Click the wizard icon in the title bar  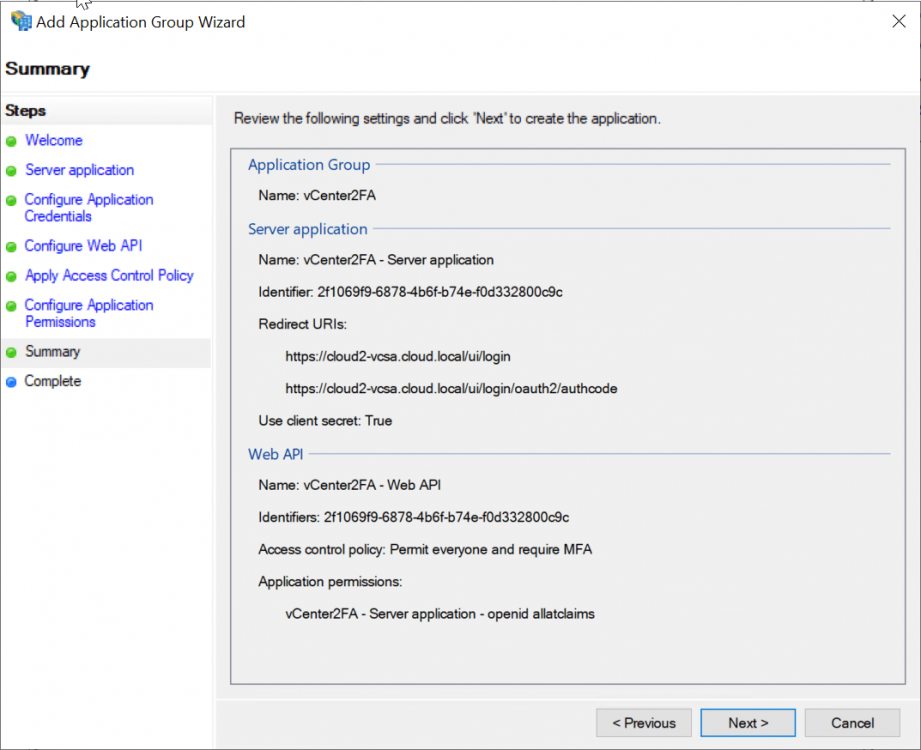pos(21,21)
